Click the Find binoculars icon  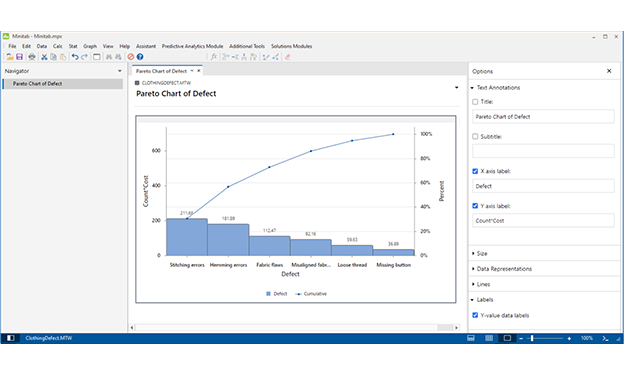109,57
